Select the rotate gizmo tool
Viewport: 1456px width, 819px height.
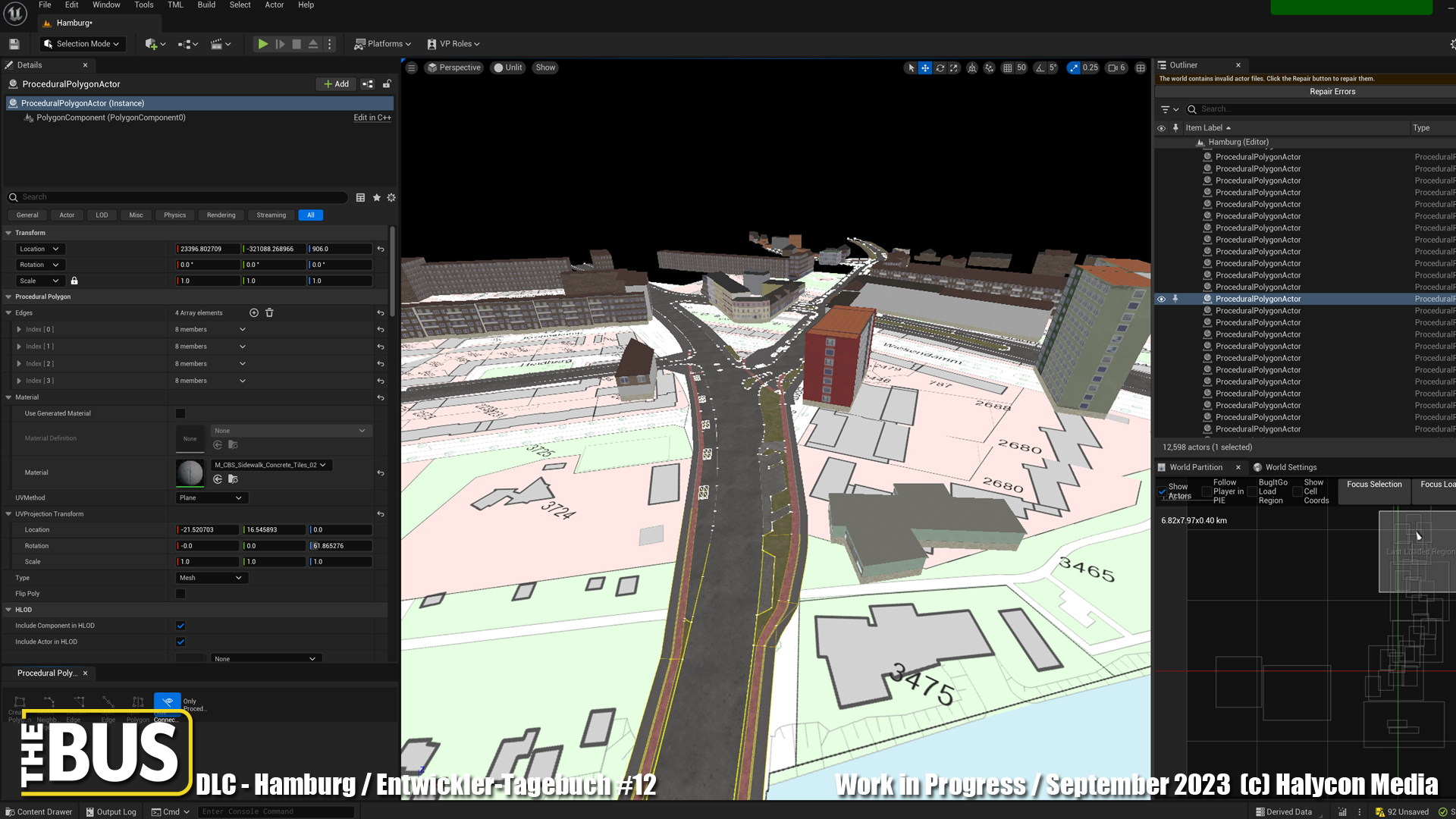coord(940,68)
